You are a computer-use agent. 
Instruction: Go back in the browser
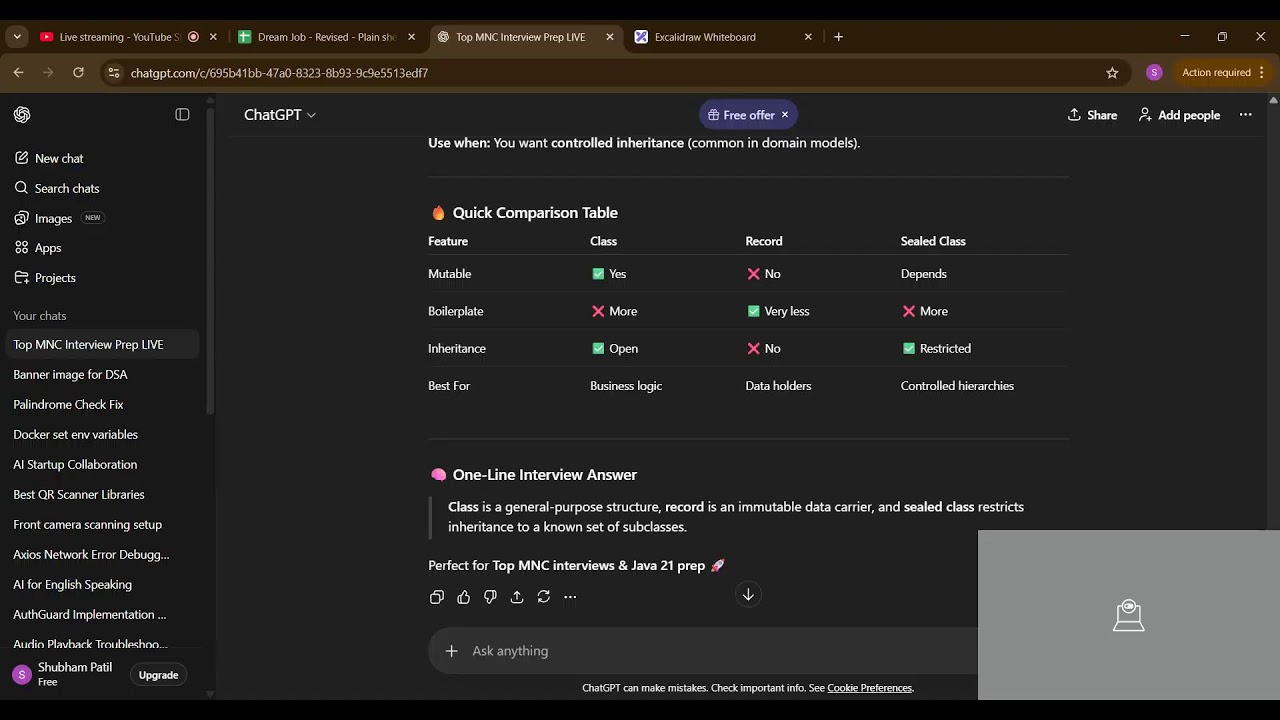[x=18, y=73]
